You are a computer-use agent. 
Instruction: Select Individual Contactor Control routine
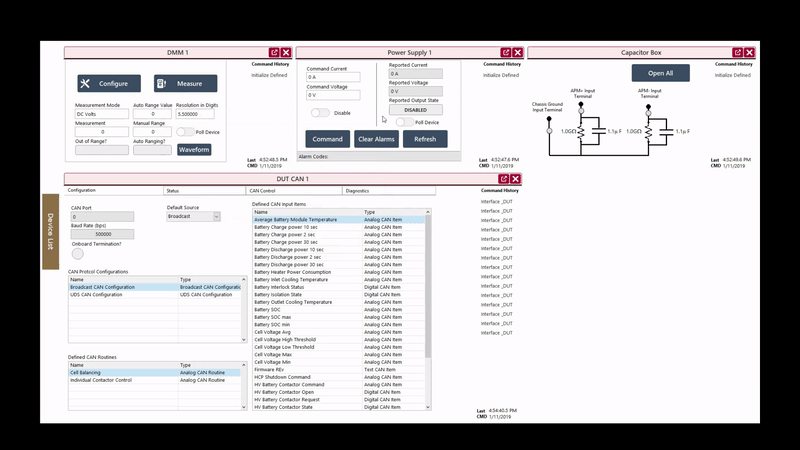tap(155, 380)
